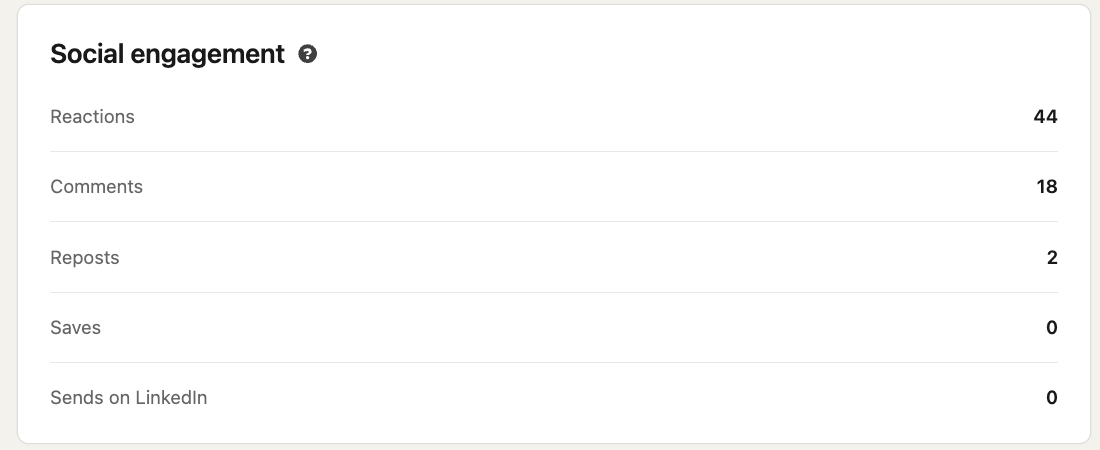Image resolution: width=1100 pixels, height=450 pixels.
Task: Click the divider line between Reposts and Saves
Action: coord(553,293)
